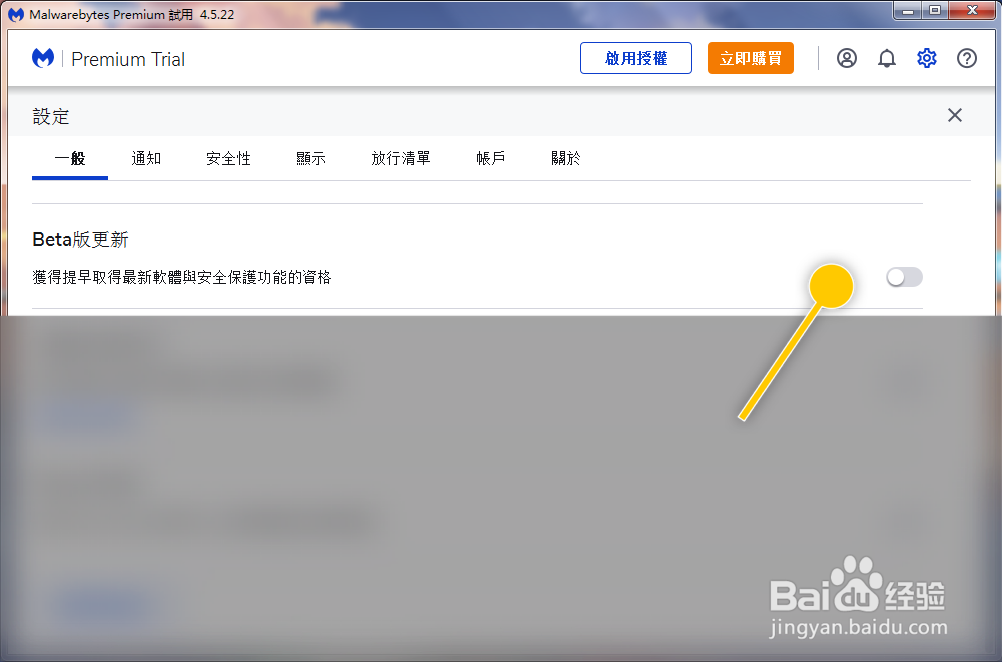Close the Malwarebytes window
This screenshot has width=1002, height=662.
point(973,10)
